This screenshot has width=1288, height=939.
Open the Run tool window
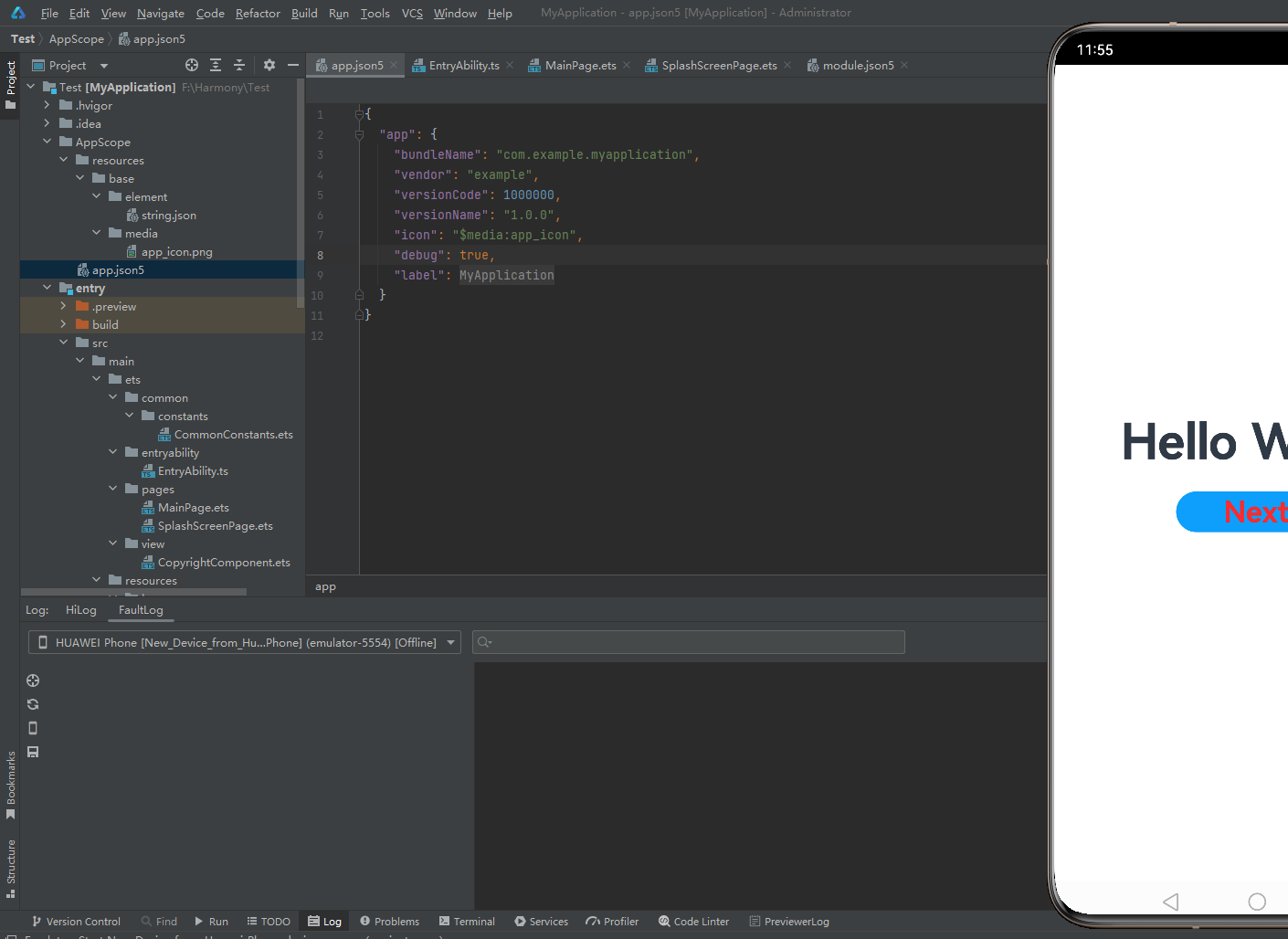click(x=212, y=922)
